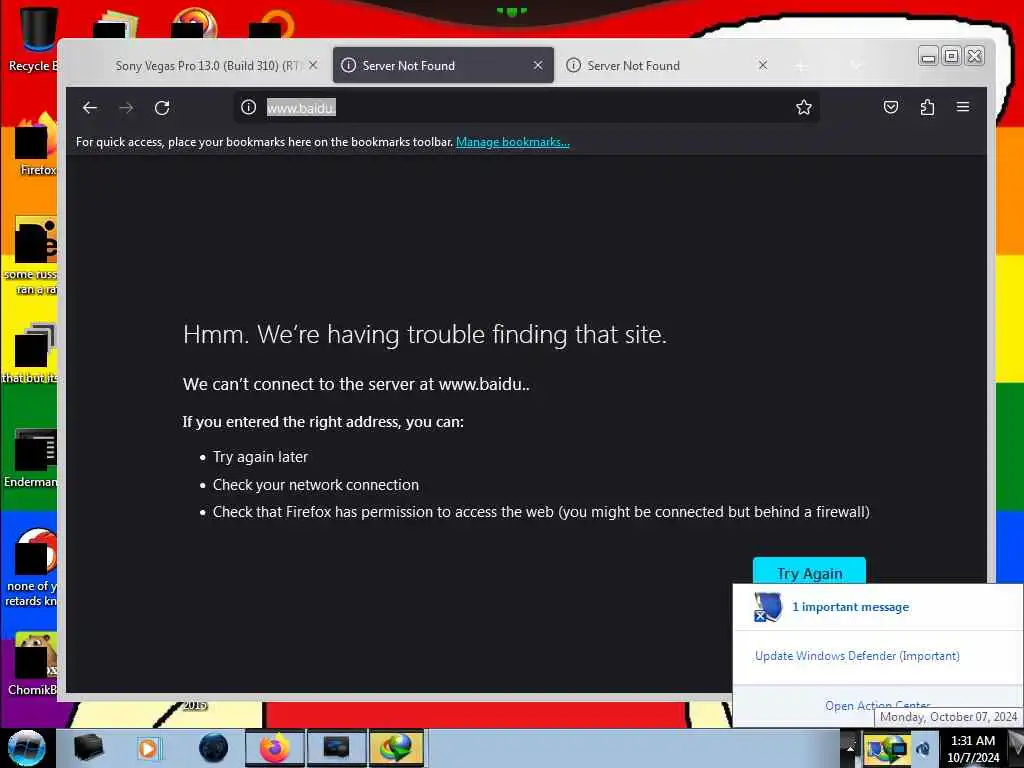Select the ChomikB desktop icon
Viewport: 1024px width, 768px height.
point(33,664)
